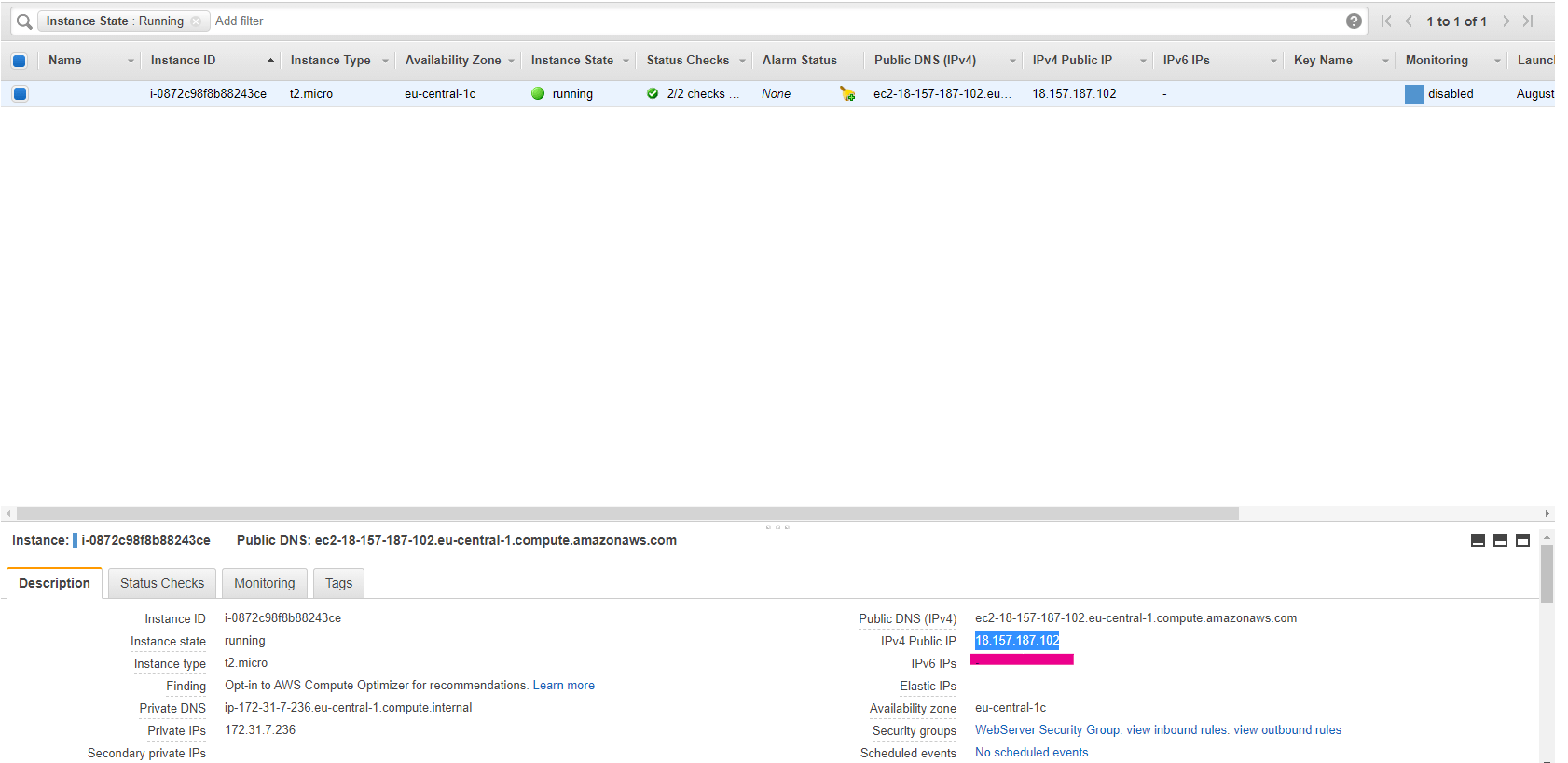Open IPv6 IPs column dropdown
Image resolution: width=1568 pixels, height=763 pixels.
[1273, 62]
